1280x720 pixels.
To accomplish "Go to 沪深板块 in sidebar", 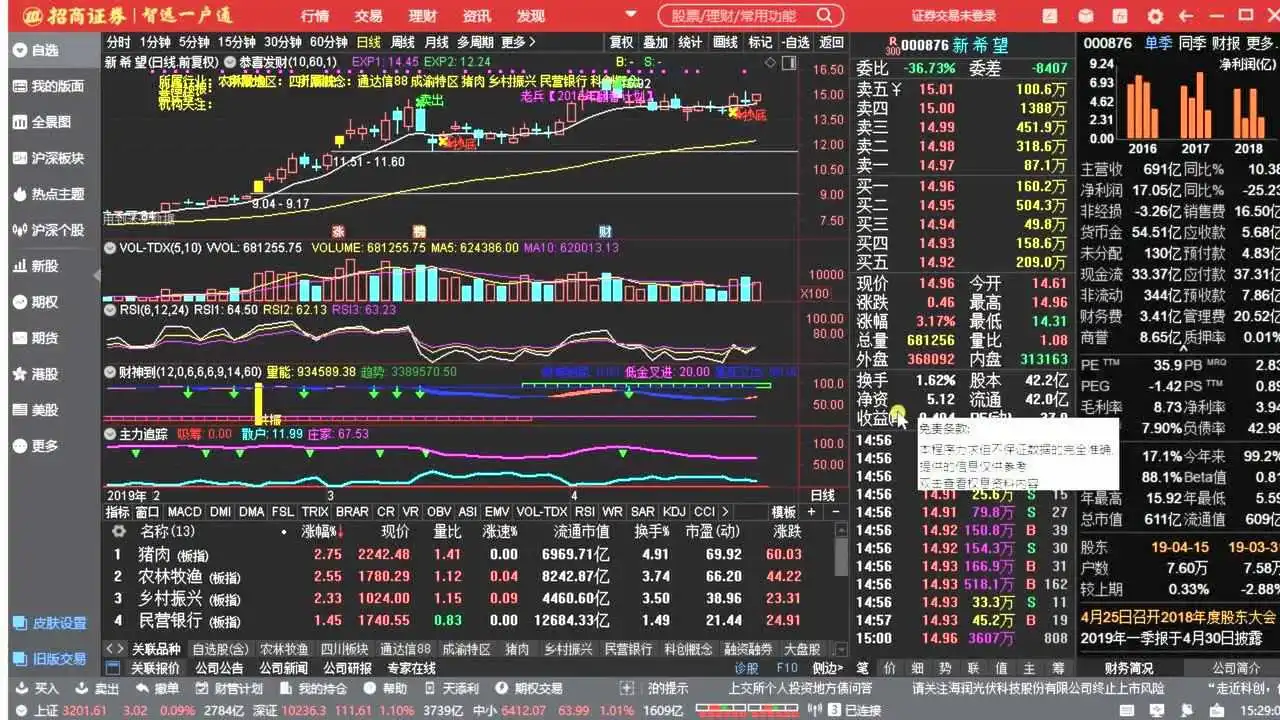I will point(48,158).
